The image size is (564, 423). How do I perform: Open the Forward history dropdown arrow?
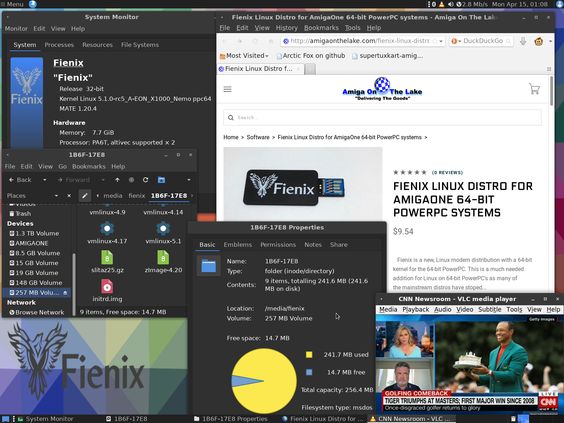click(x=103, y=180)
